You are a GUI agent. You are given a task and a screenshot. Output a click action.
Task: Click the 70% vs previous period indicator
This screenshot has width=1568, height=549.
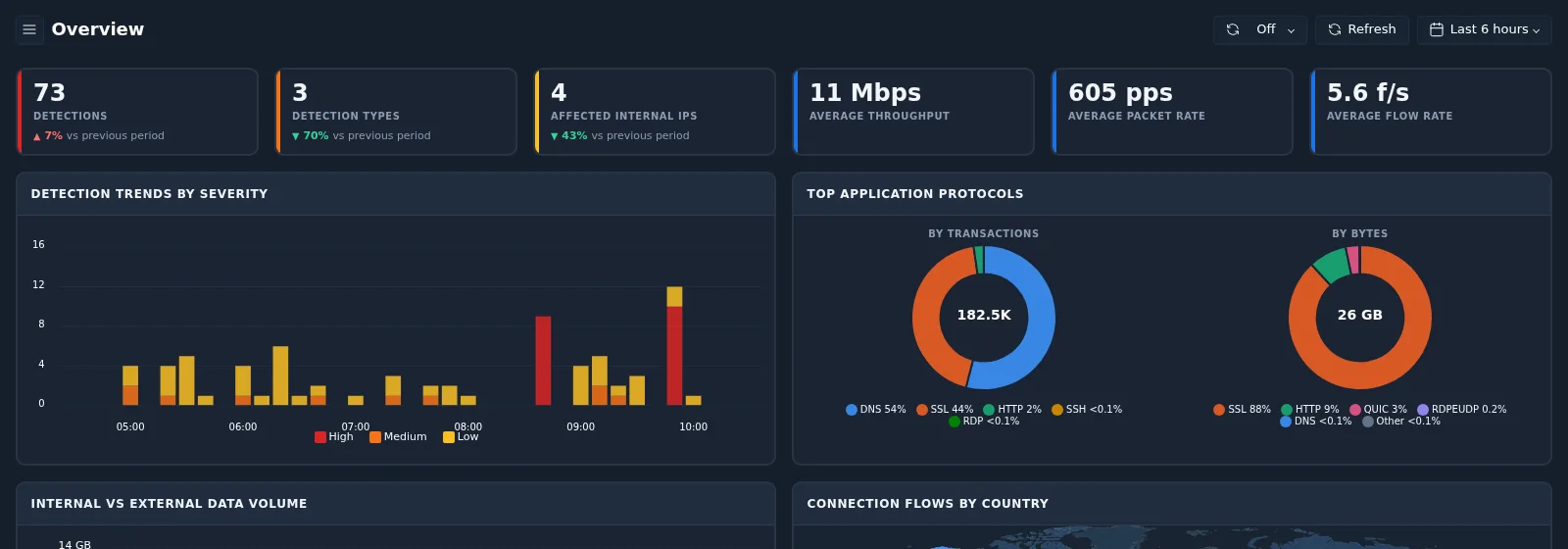pos(362,136)
